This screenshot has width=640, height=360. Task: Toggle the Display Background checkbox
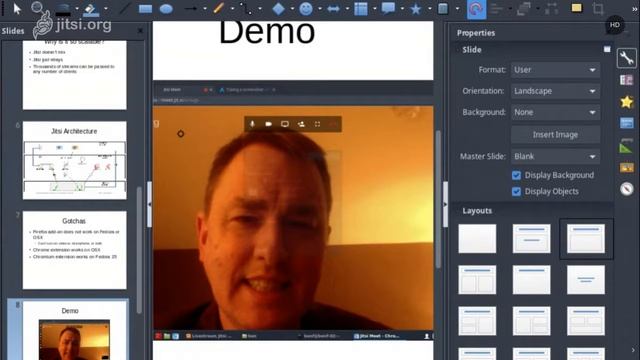[x=516, y=176]
